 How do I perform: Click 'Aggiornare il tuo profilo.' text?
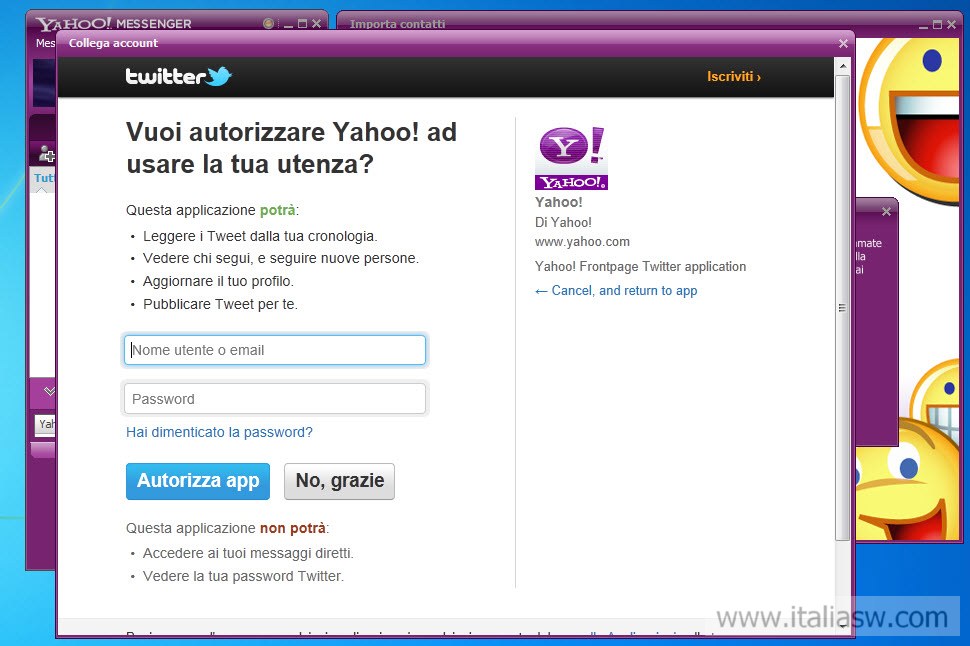tap(218, 282)
